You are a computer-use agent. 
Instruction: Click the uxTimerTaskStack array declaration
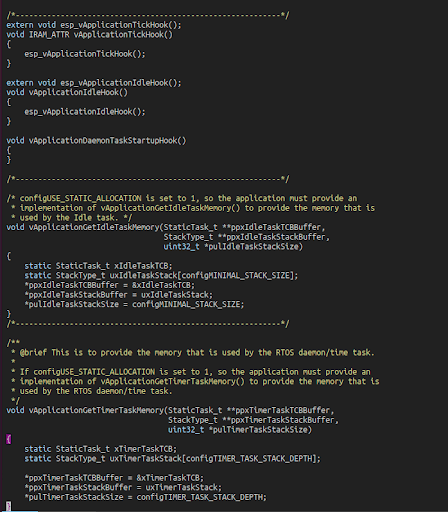click(x=172, y=459)
